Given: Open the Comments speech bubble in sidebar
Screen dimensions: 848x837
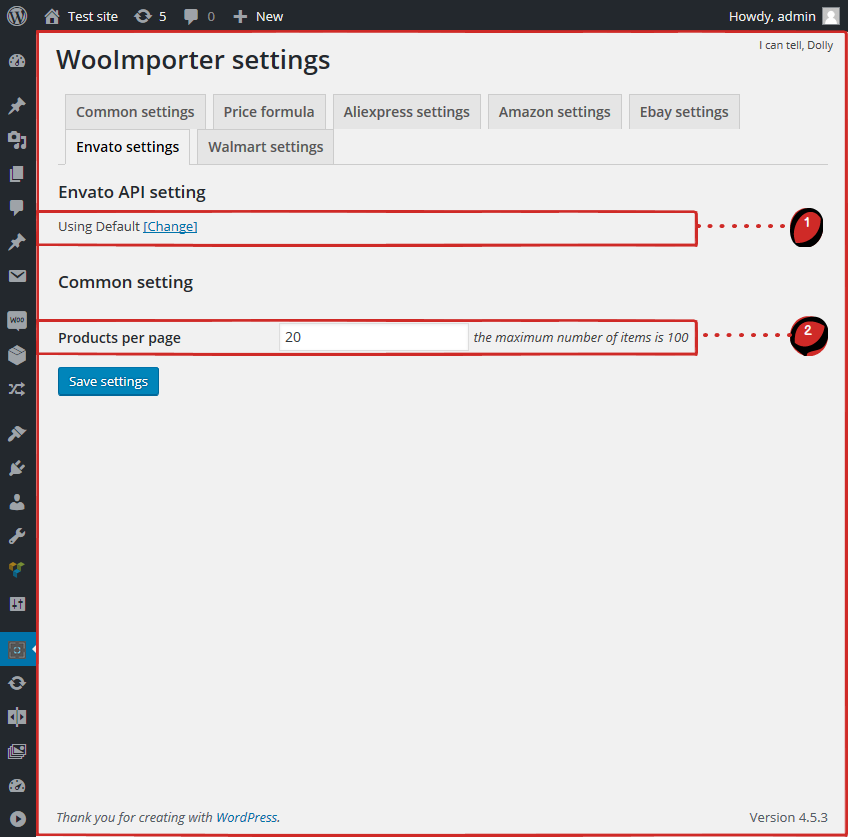Looking at the screenshot, I should pyautogui.click(x=17, y=208).
